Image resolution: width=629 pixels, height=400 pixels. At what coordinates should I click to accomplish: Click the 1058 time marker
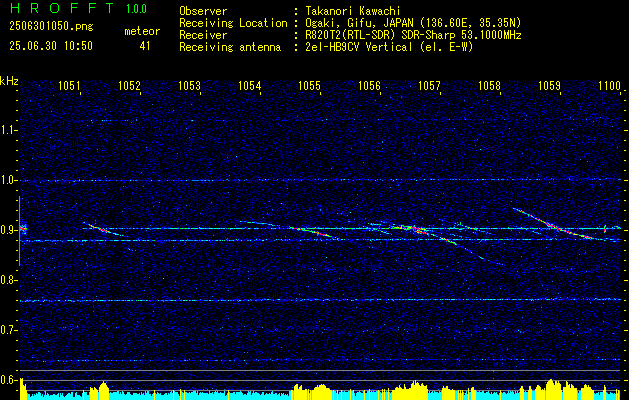(489, 85)
